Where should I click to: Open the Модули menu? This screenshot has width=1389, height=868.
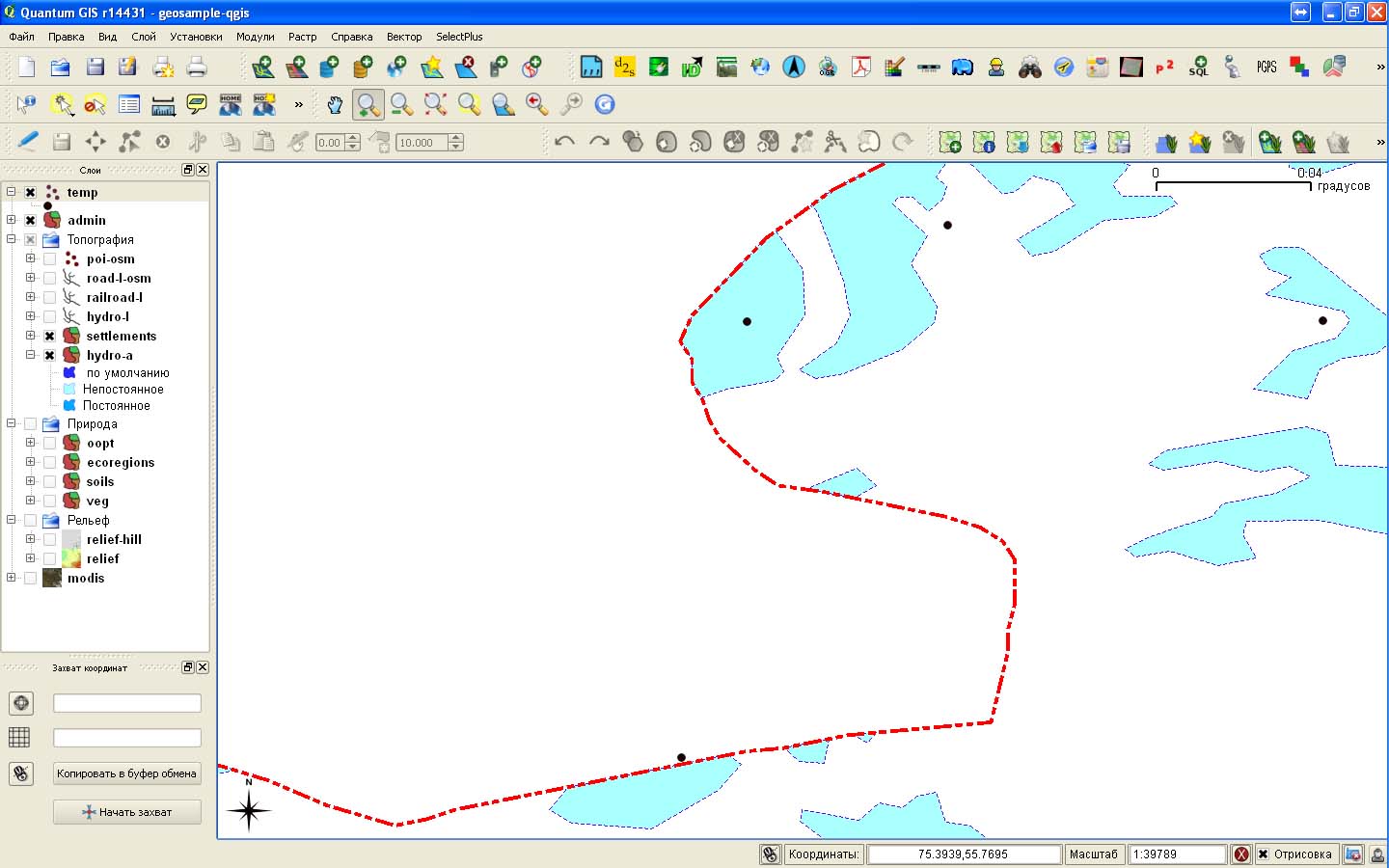256,37
